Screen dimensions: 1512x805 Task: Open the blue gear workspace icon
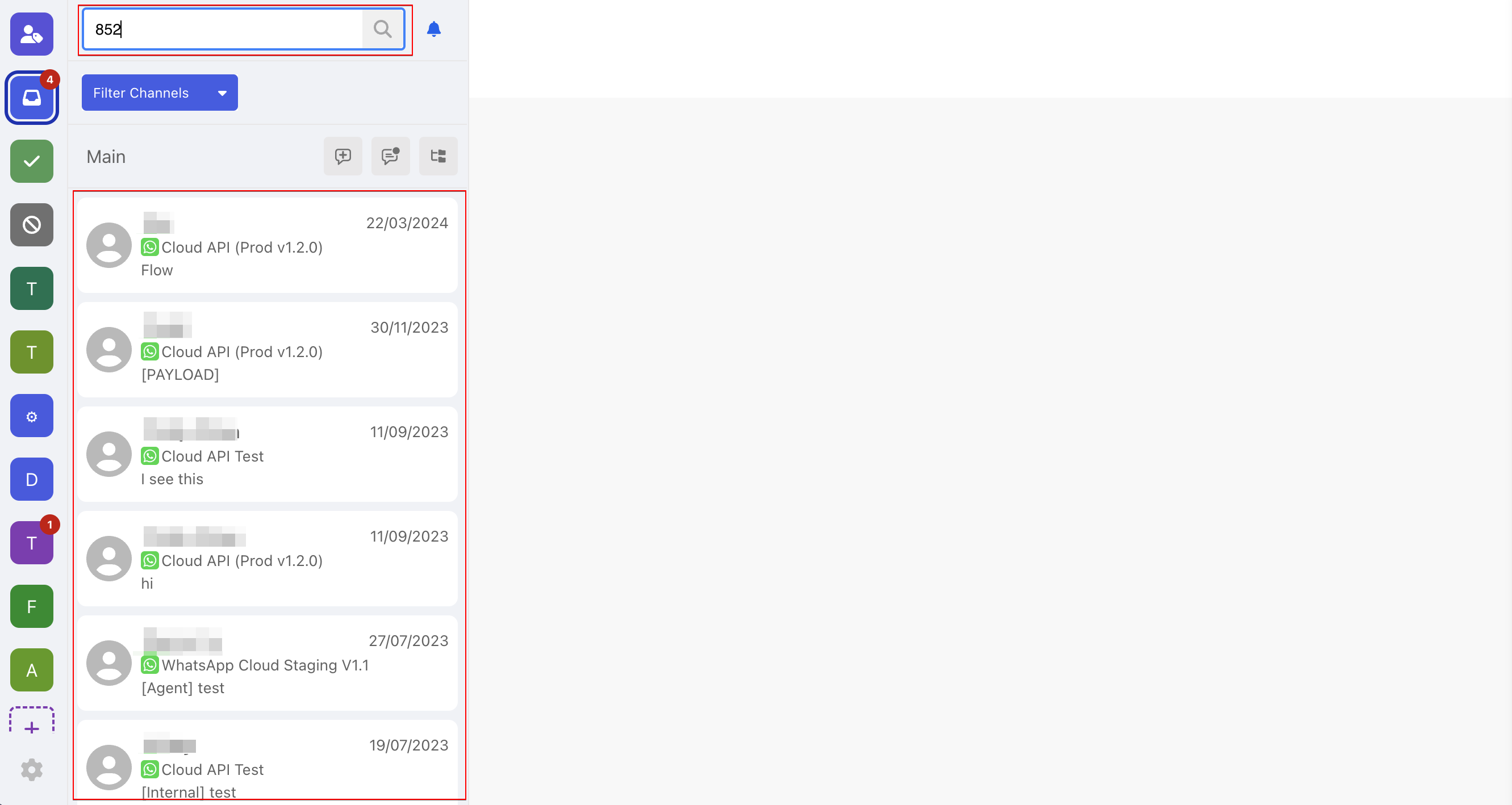tap(32, 416)
